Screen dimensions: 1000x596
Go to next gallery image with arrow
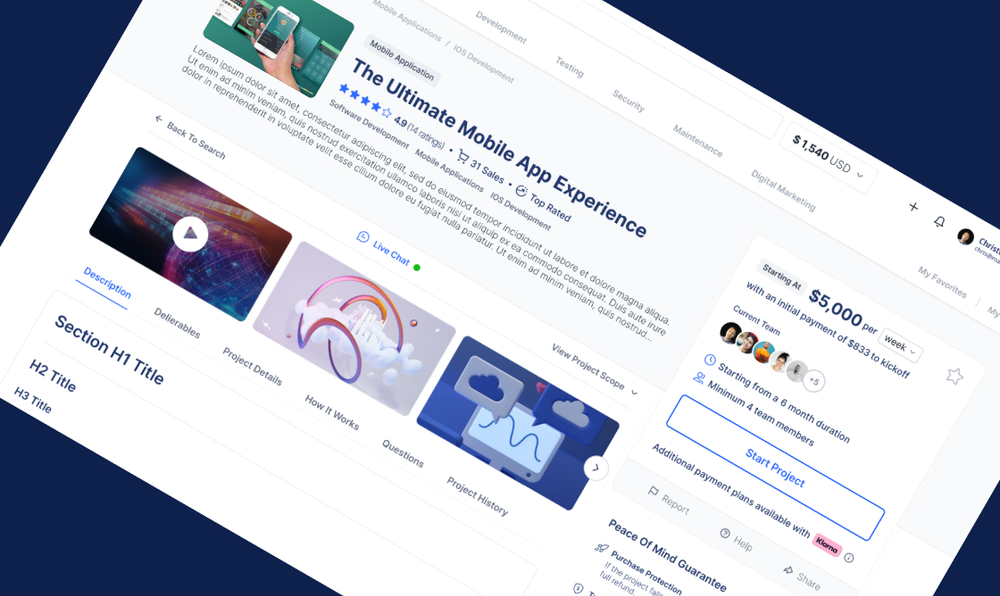click(x=596, y=468)
